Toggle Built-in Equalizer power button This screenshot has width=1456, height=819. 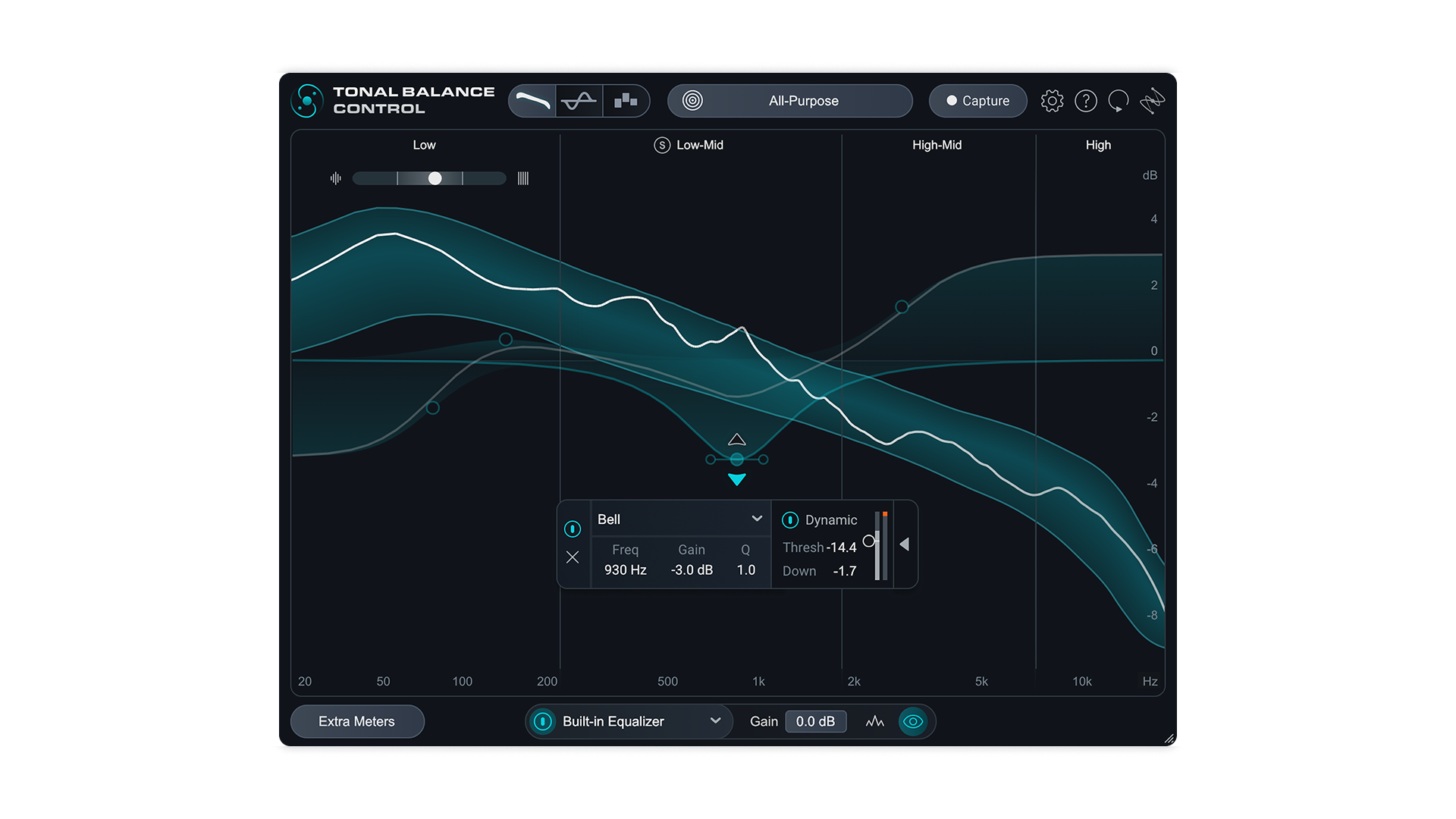(543, 722)
